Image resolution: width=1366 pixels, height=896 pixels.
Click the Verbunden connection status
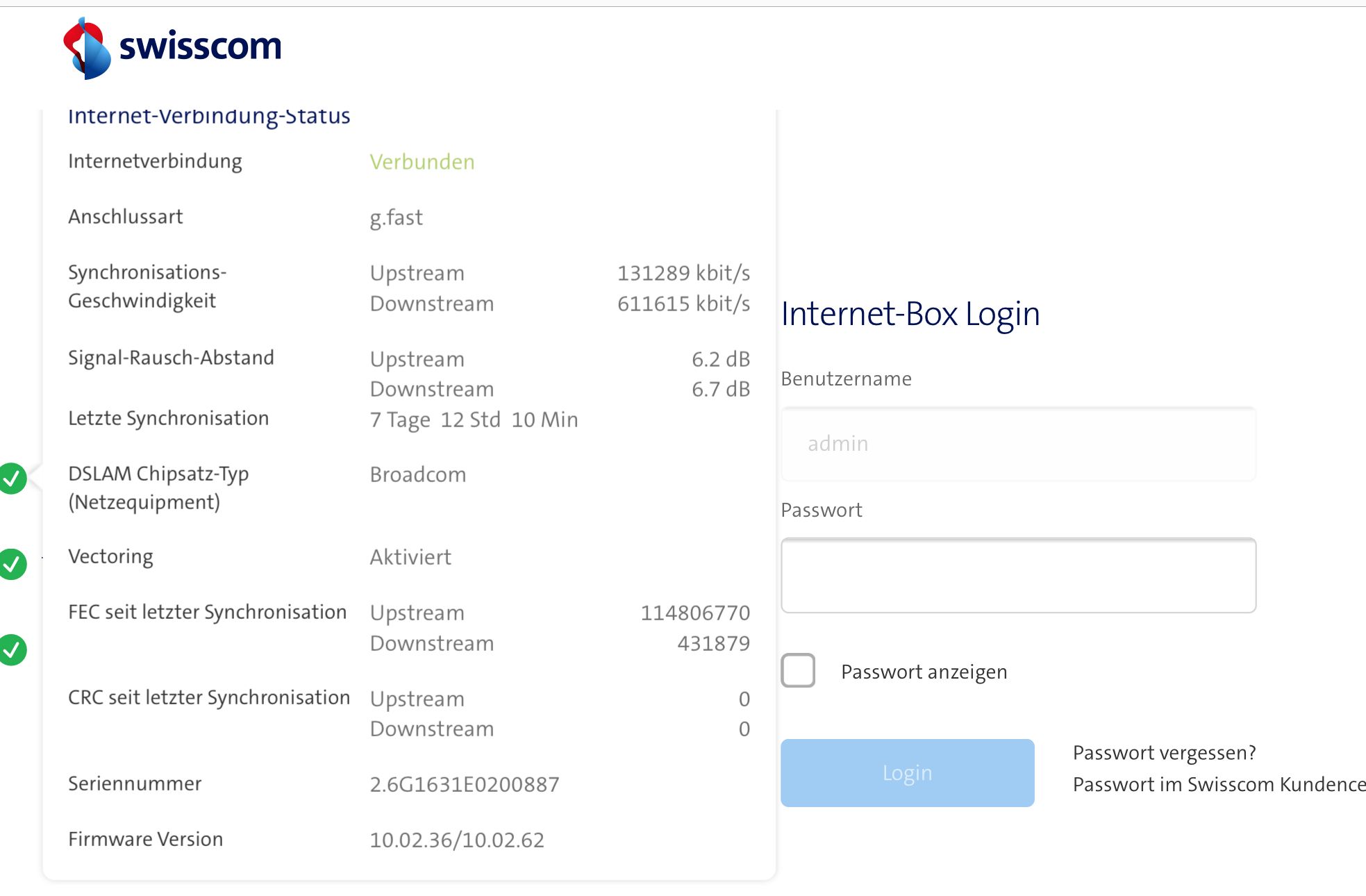point(422,162)
